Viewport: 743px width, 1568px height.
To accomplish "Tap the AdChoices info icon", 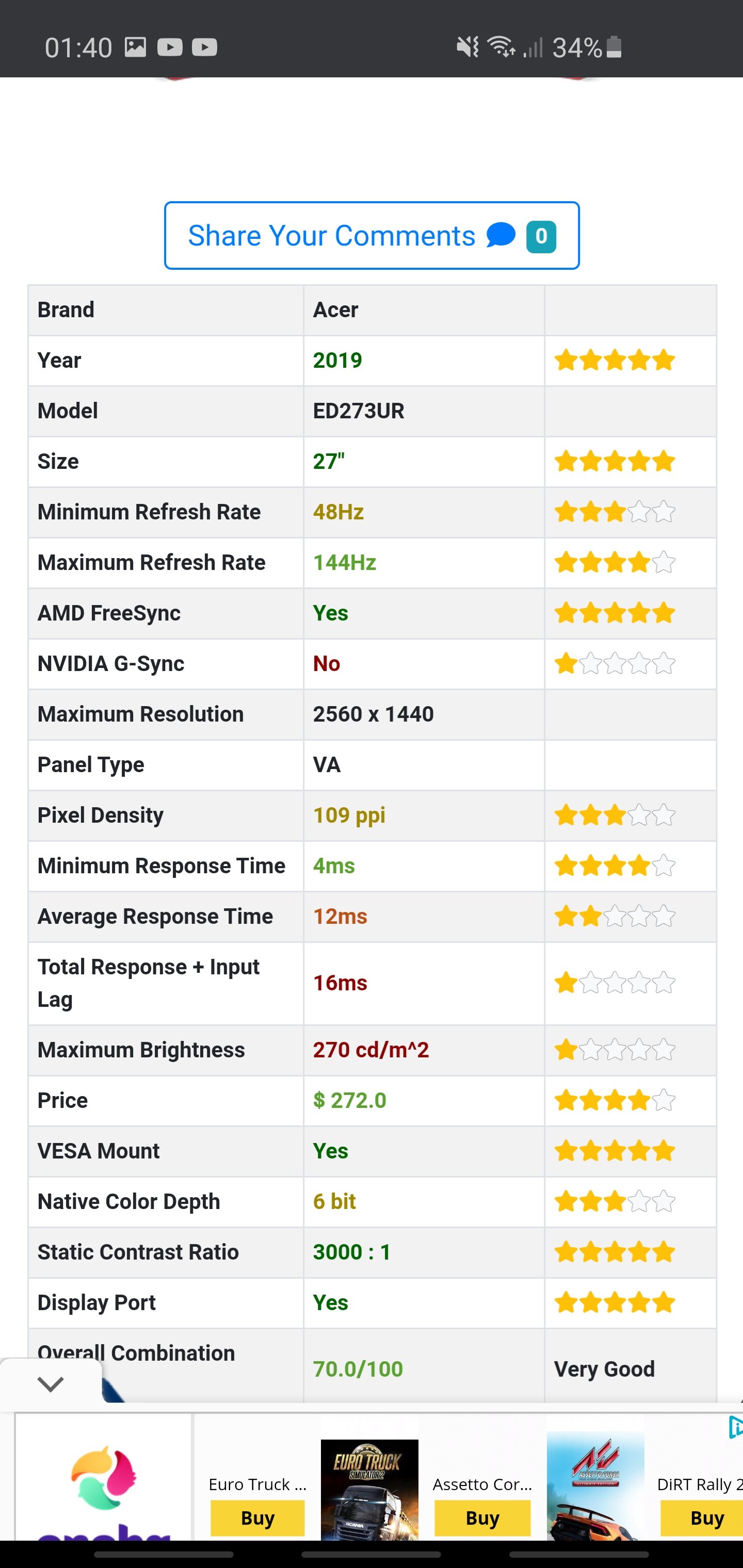I will 735,1427.
